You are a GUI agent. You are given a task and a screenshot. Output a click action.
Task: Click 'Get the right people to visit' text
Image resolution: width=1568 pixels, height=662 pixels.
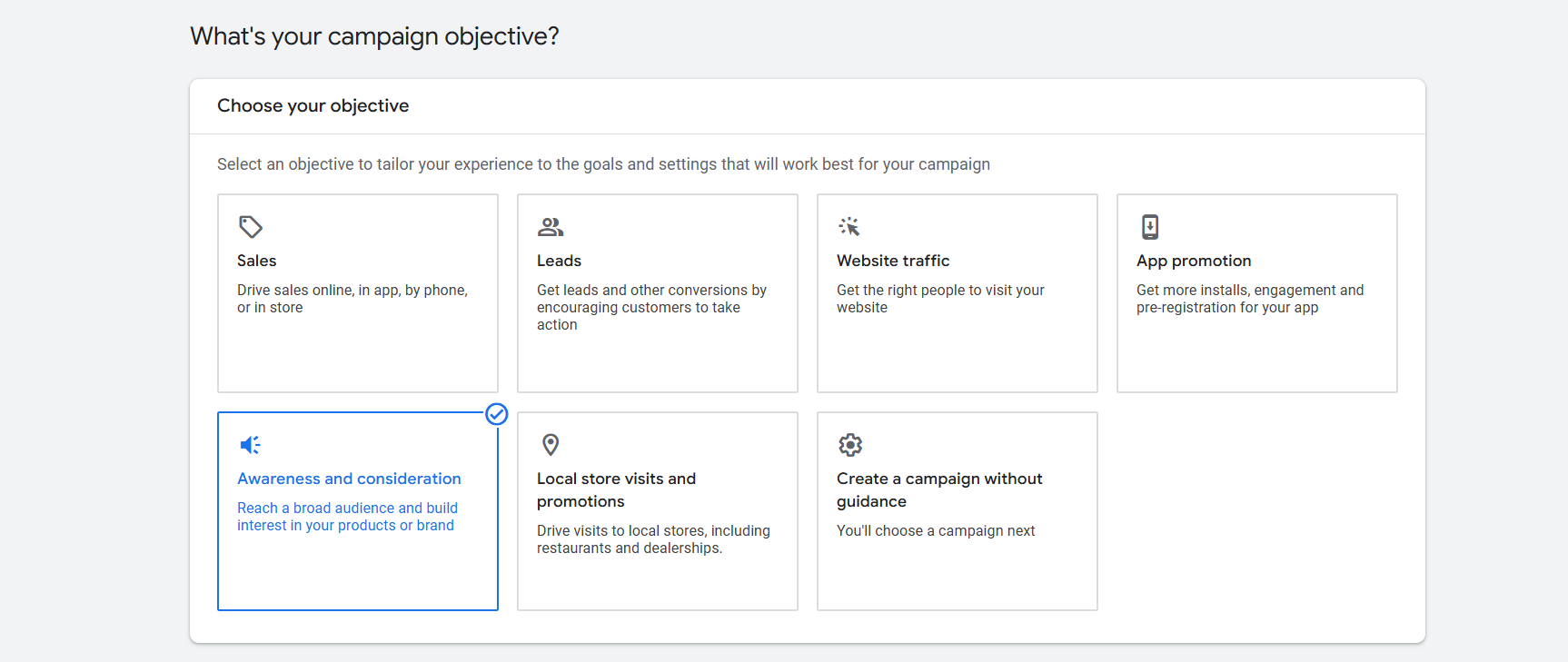[x=940, y=299]
